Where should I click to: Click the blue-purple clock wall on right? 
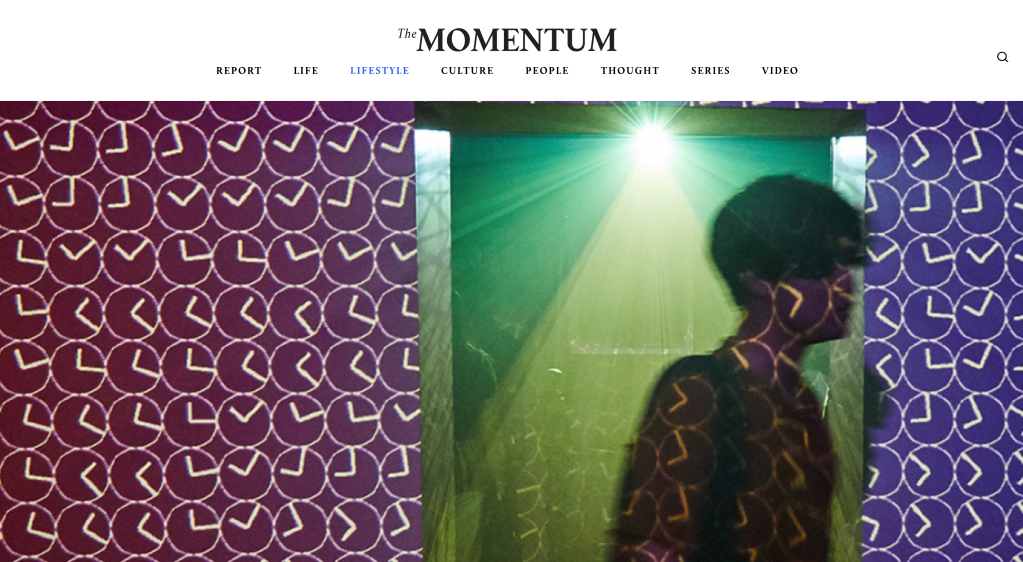pos(943,332)
